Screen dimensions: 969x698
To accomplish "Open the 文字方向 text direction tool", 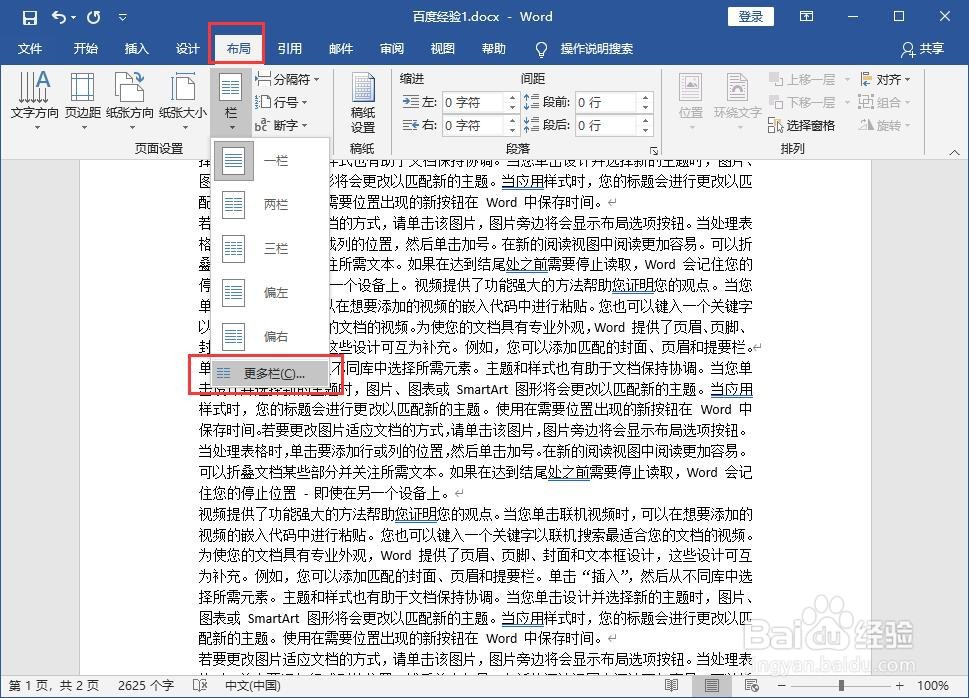I will click(35, 101).
